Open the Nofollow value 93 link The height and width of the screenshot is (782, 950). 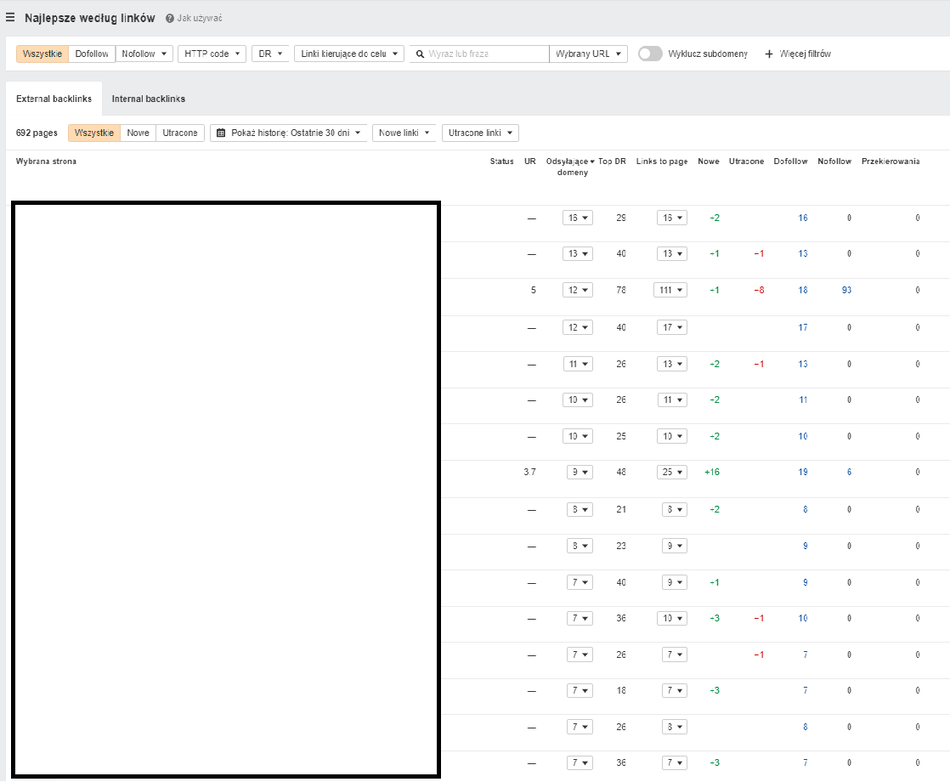coord(848,290)
